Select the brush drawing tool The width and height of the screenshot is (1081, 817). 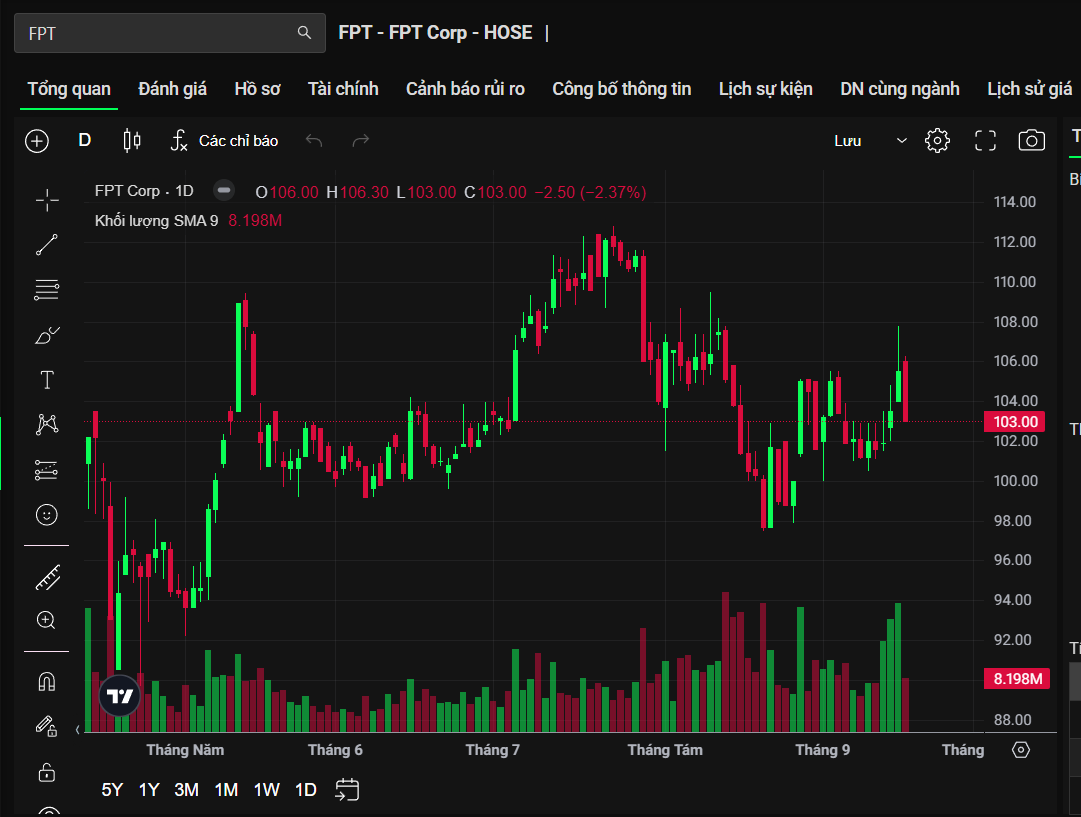47,336
